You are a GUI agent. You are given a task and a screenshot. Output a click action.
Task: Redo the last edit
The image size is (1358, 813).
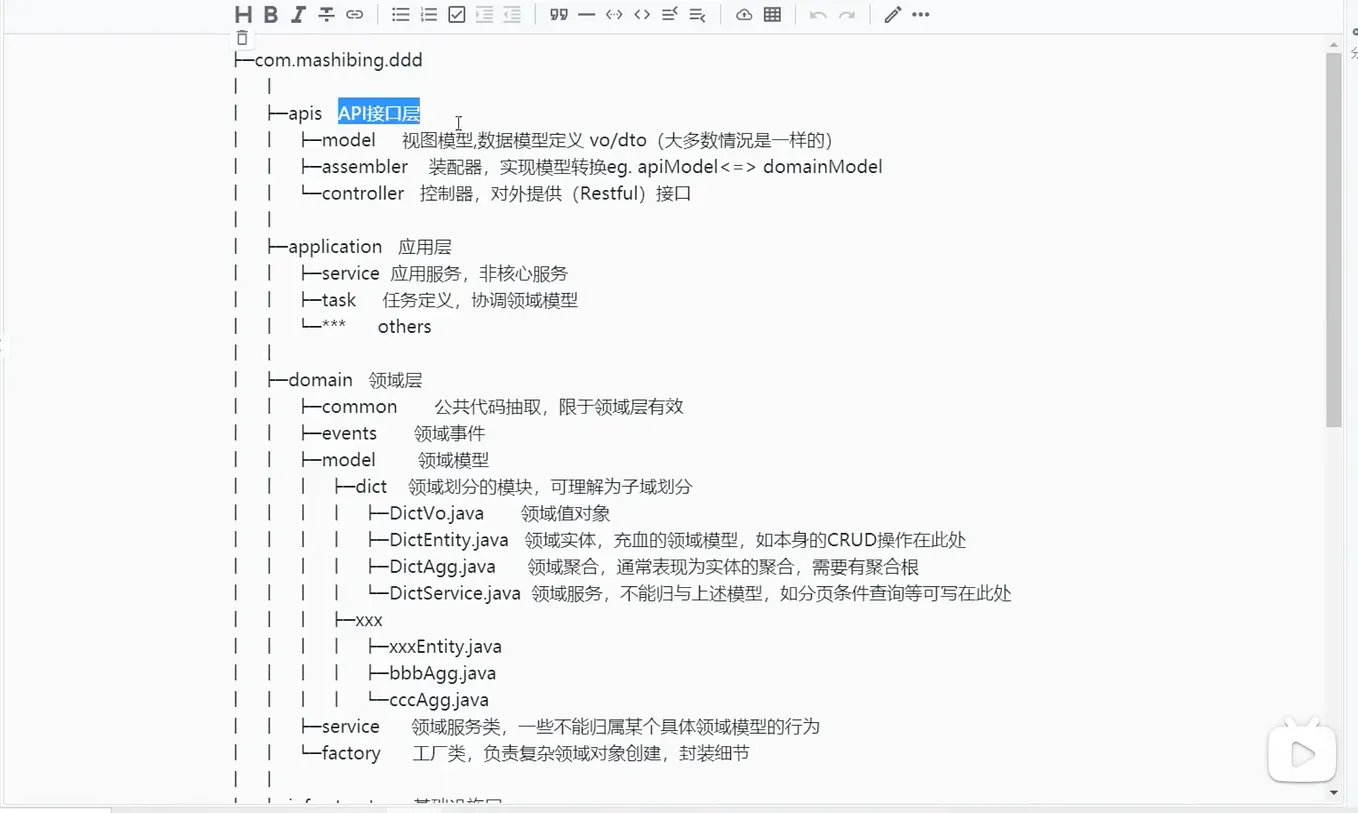point(846,14)
